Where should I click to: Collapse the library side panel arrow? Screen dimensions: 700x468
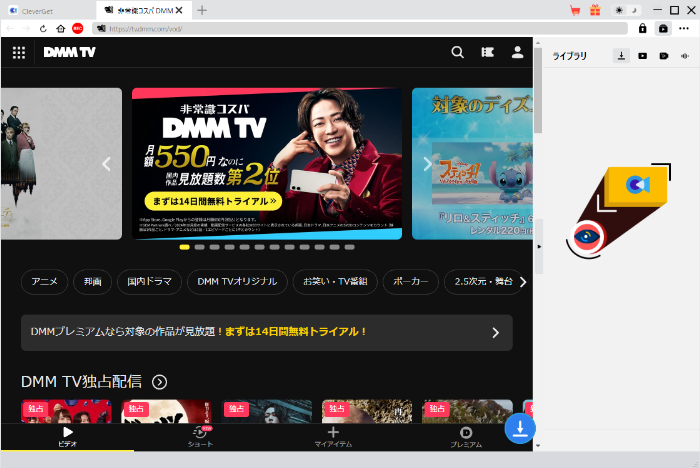(x=539, y=247)
